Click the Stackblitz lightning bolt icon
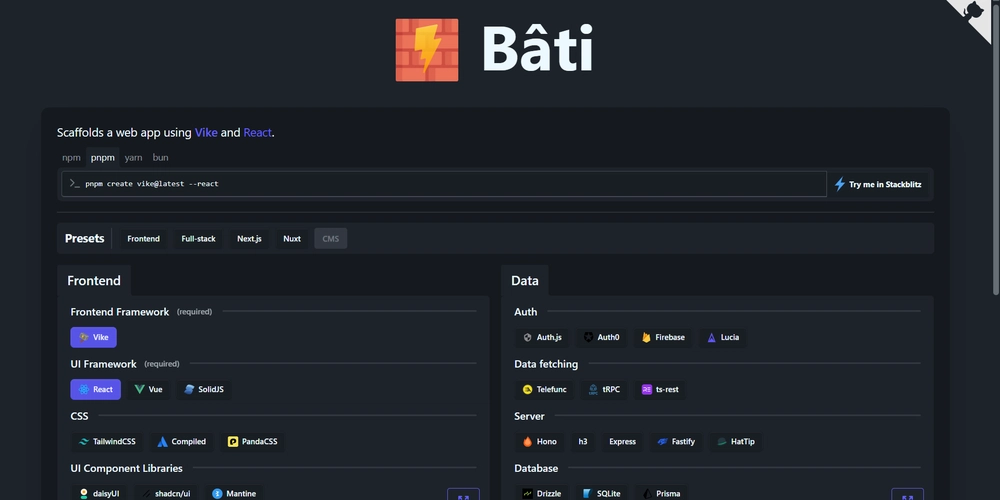Image resolution: width=1000 pixels, height=500 pixels. [x=839, y=184]
